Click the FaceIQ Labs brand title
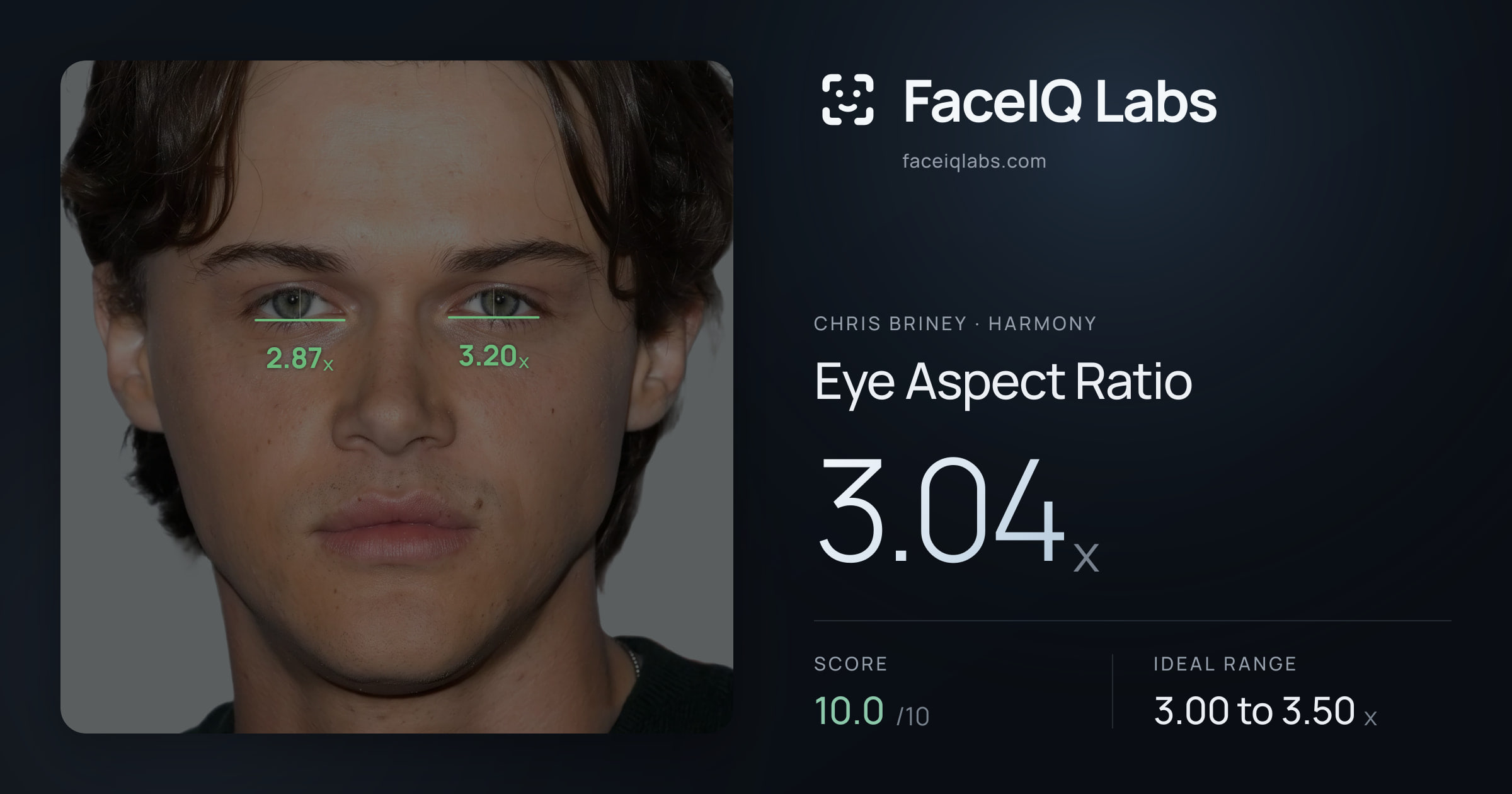The width and height of the screenshot is (1512, 794). click(x=1060, y=101)
